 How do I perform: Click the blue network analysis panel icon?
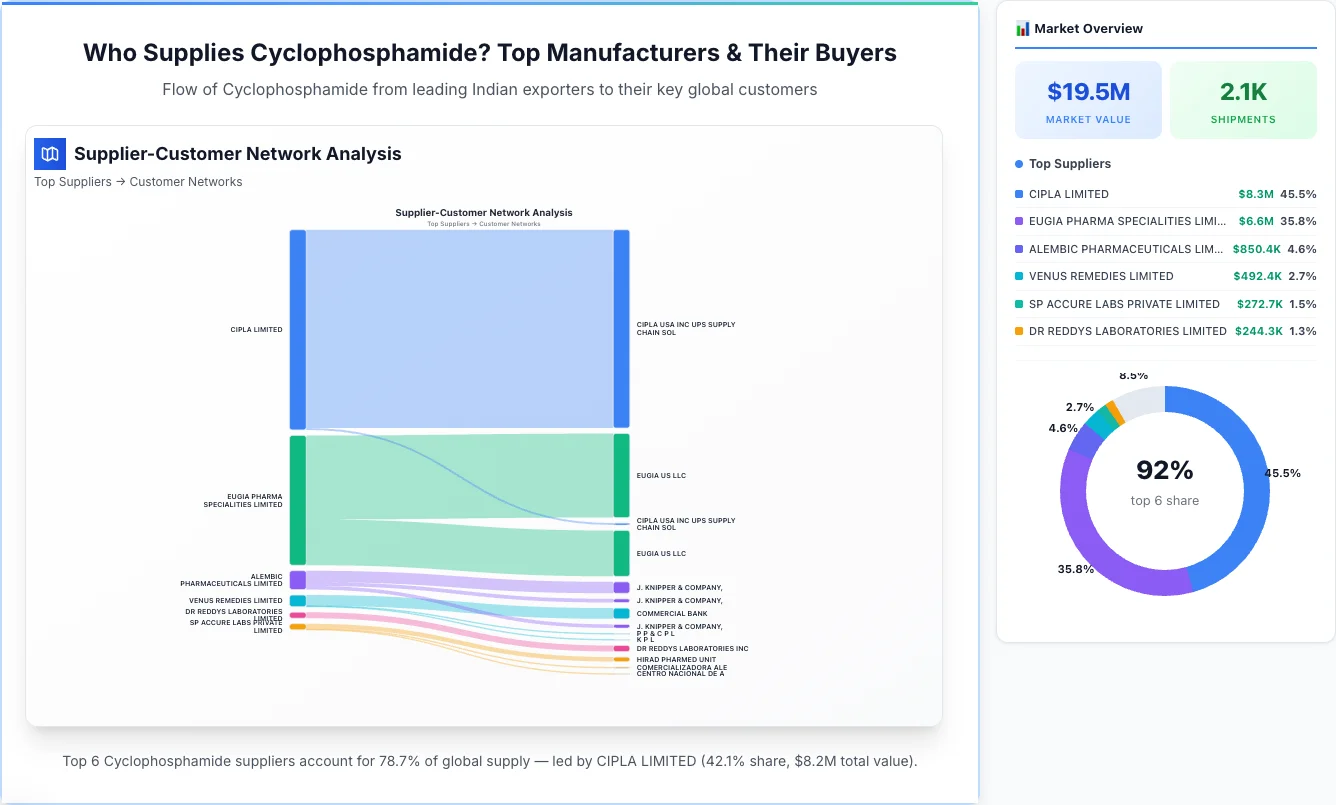click(x=49, y=154)
